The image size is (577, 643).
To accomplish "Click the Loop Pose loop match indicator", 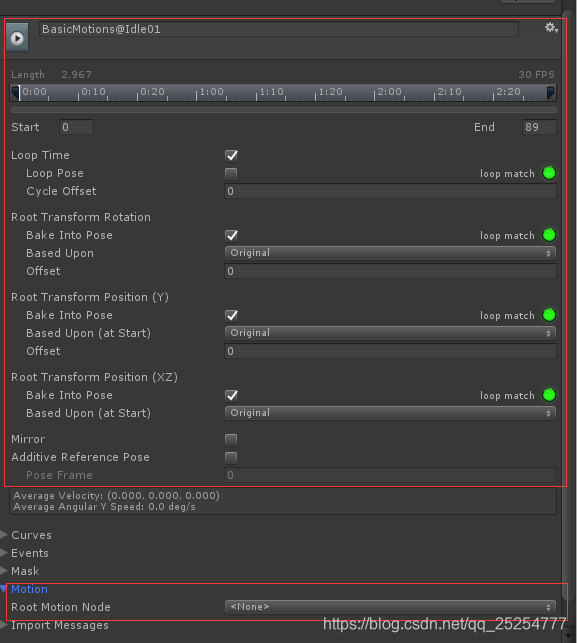I will (549, 173).
